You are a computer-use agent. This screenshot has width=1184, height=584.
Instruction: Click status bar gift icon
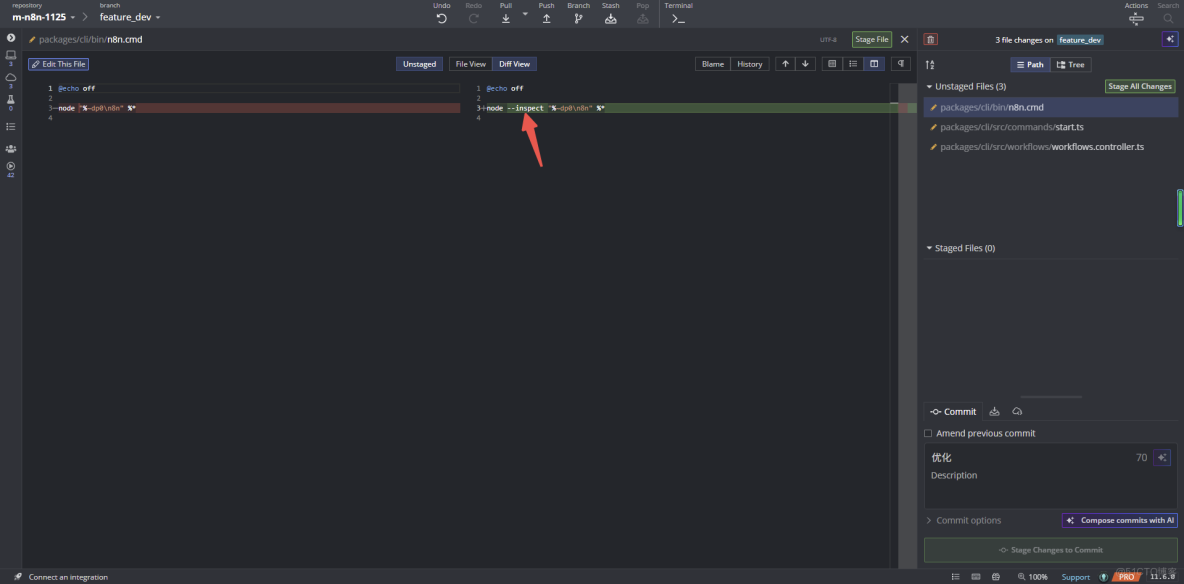pyautogui.click(x=996, y=577)
